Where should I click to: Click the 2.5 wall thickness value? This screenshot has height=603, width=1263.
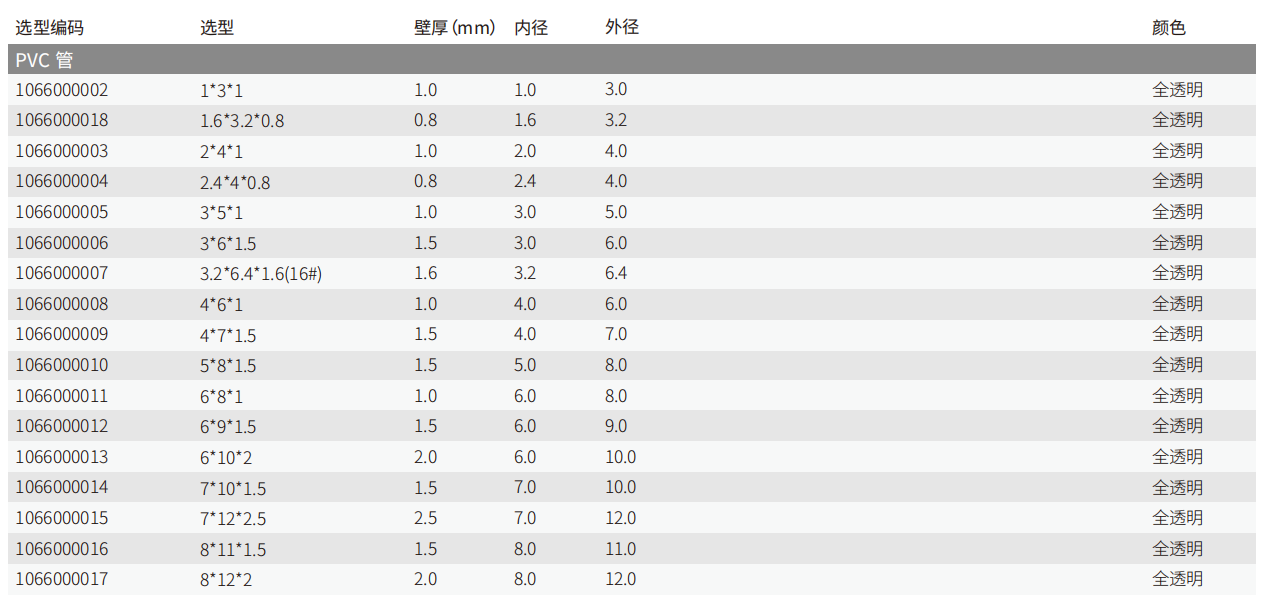tap(425, 518)
